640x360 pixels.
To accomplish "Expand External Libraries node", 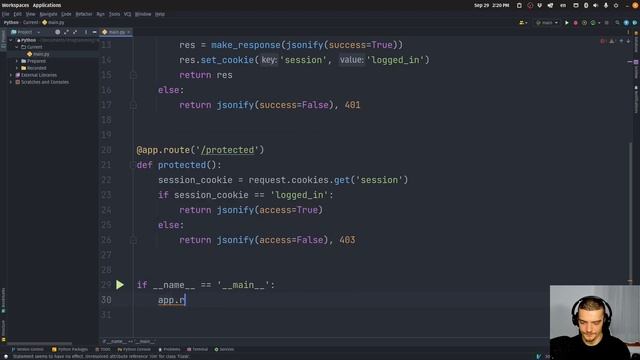I will click(x=11, y=75).
